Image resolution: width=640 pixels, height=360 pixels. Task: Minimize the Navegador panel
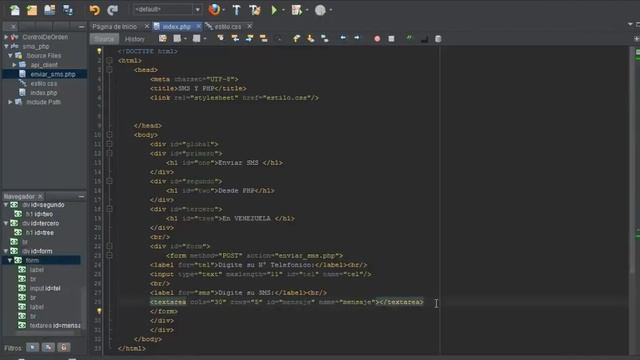click(81, 196)
